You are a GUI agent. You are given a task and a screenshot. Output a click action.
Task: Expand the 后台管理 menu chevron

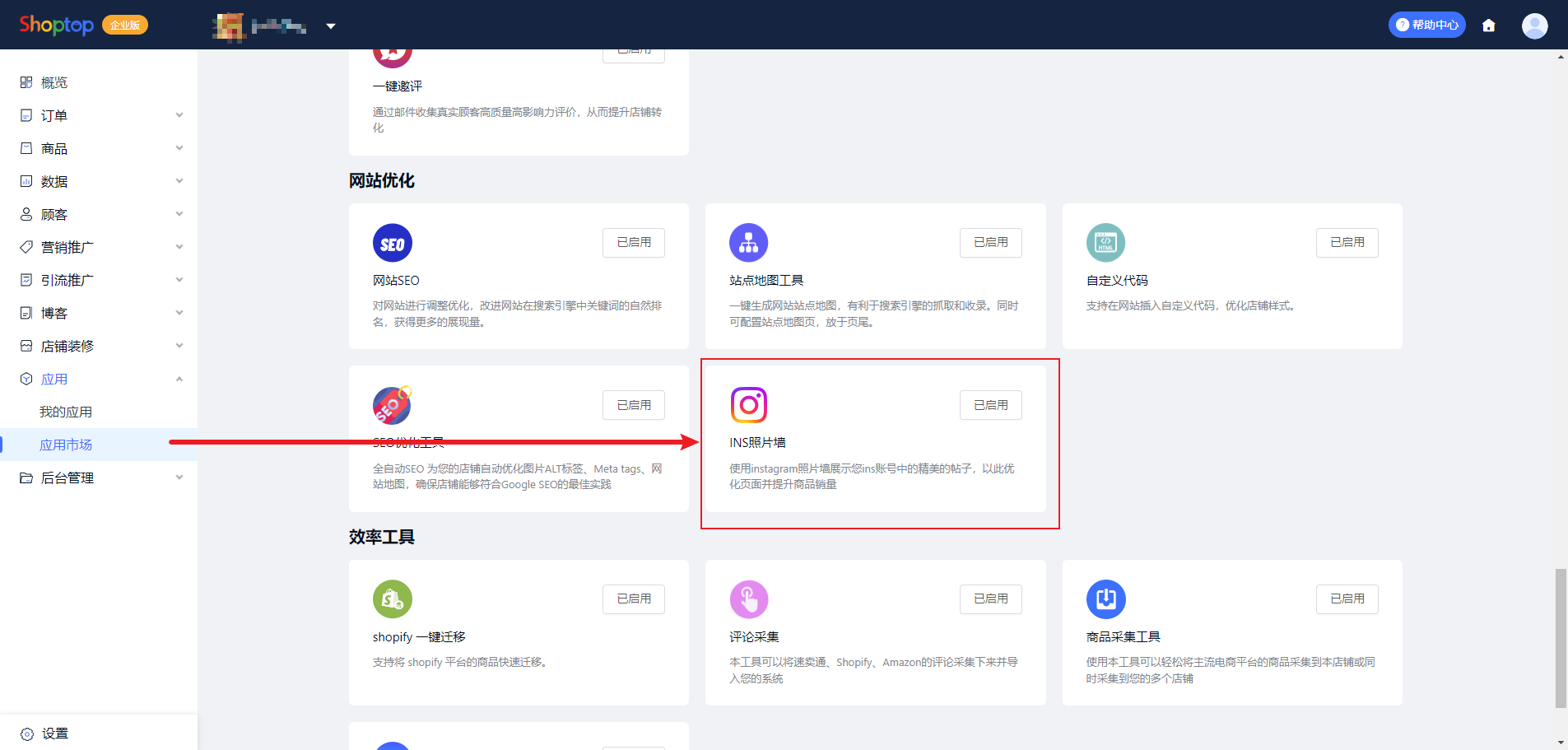coord(179,477)
